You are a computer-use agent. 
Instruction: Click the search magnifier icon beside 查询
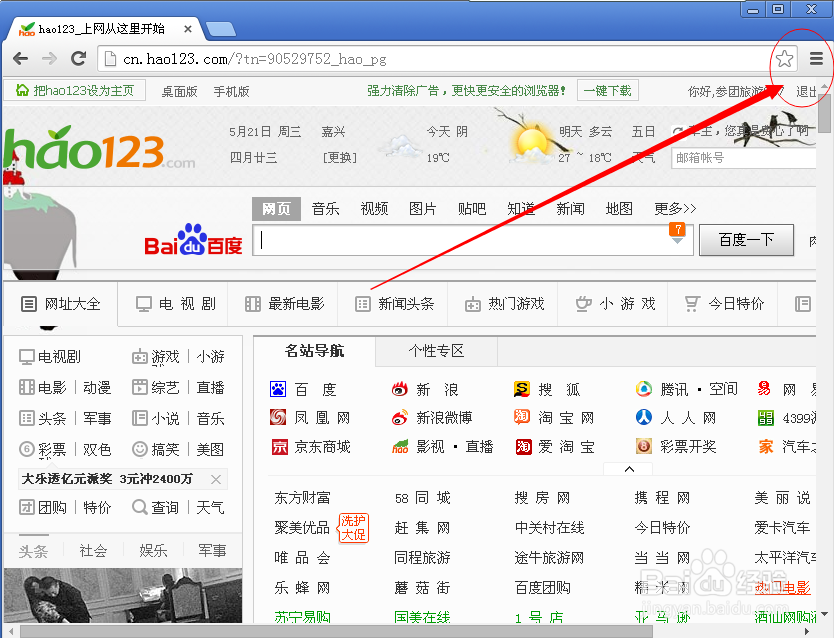tap(139, 507)
